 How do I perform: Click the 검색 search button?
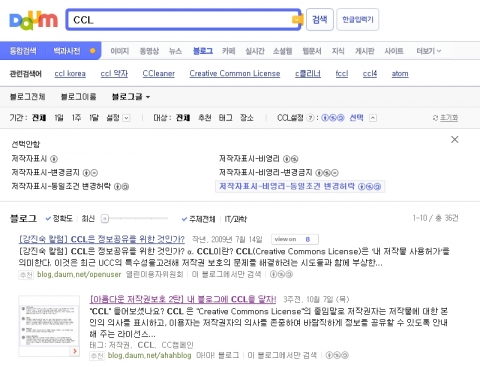coord(320,20)
